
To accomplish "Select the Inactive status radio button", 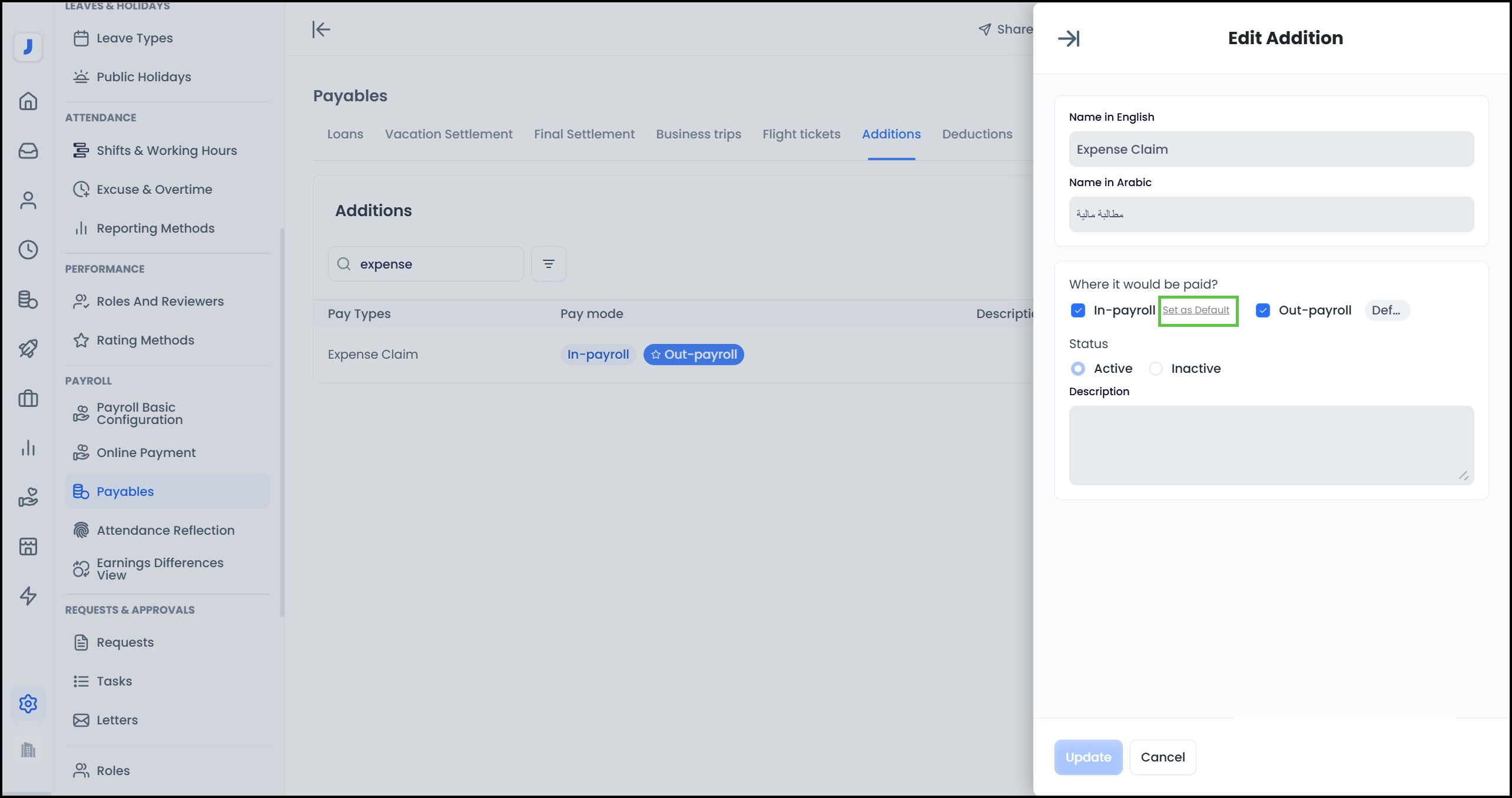I will tap(1156, 369).
